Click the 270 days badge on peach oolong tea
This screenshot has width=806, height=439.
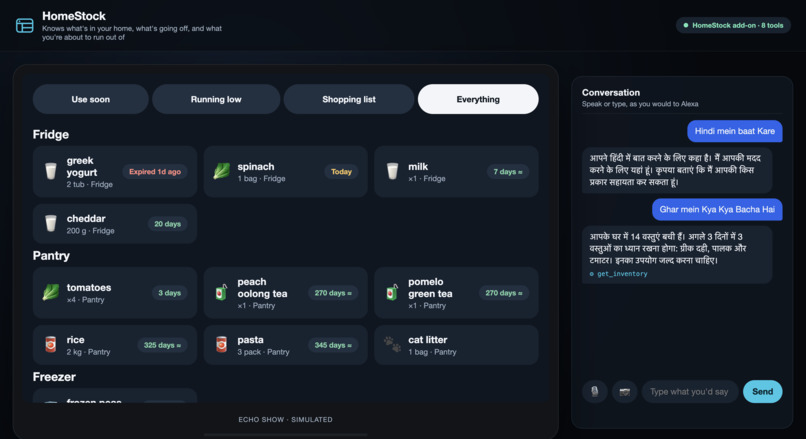[x=333, y=293]
